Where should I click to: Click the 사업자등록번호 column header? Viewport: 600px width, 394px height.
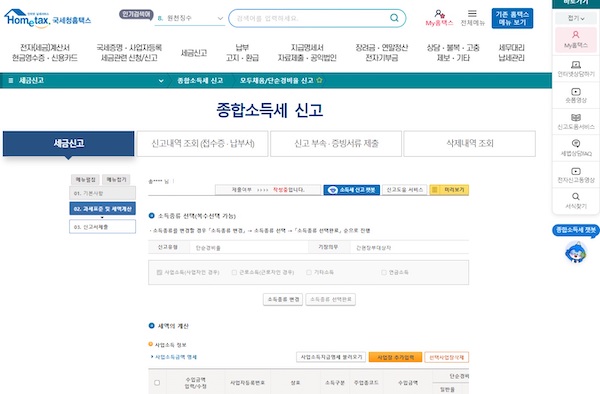point(248,383)
